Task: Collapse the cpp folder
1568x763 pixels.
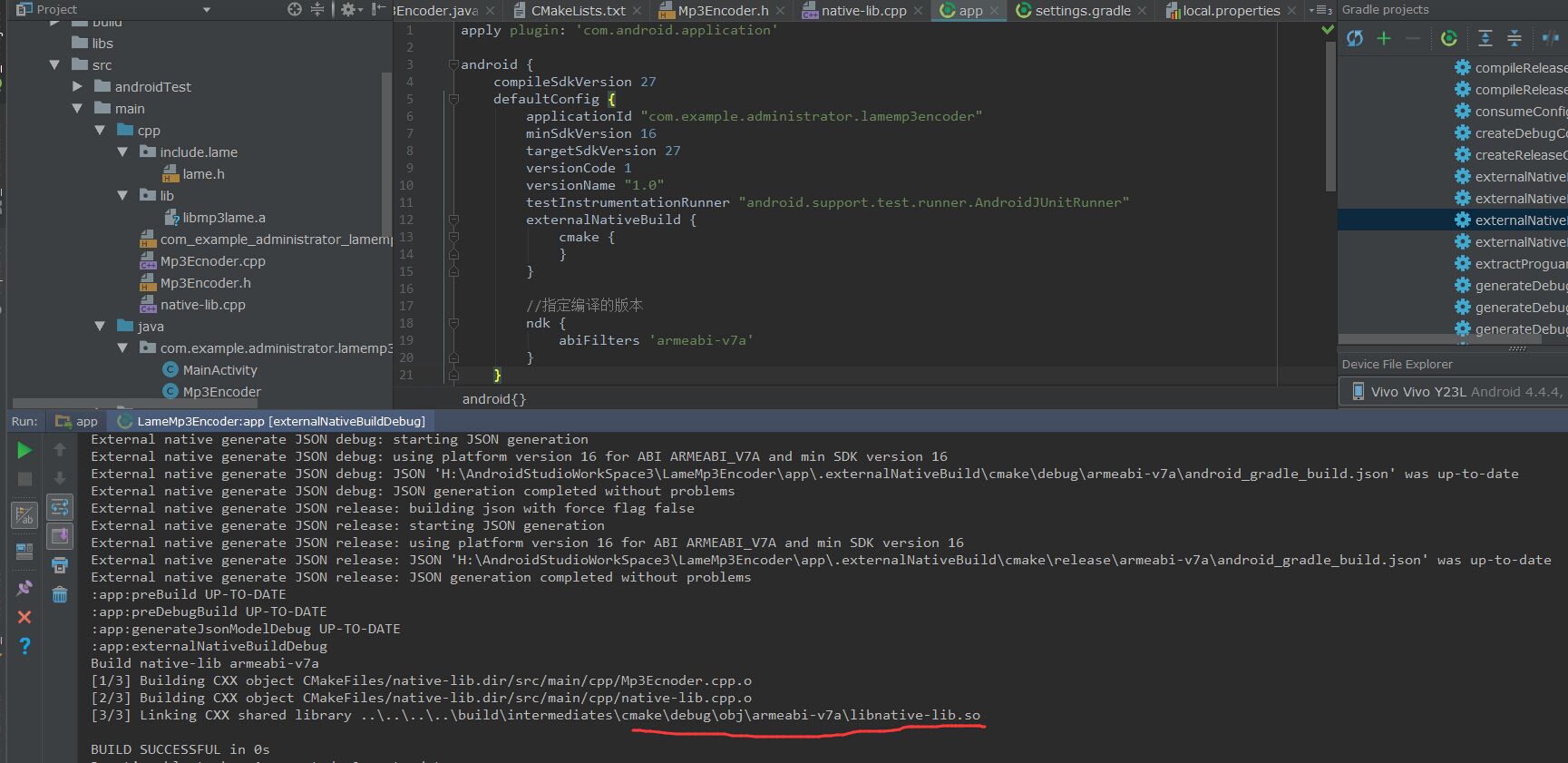Action: [x=100, y=130]
